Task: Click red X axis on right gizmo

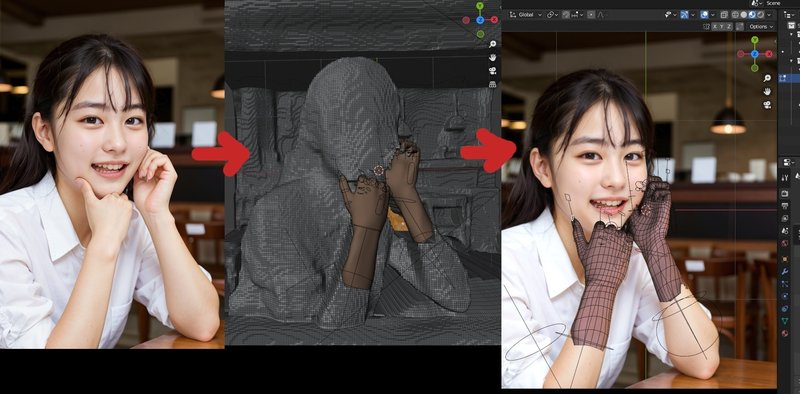Action: [768, 54]
